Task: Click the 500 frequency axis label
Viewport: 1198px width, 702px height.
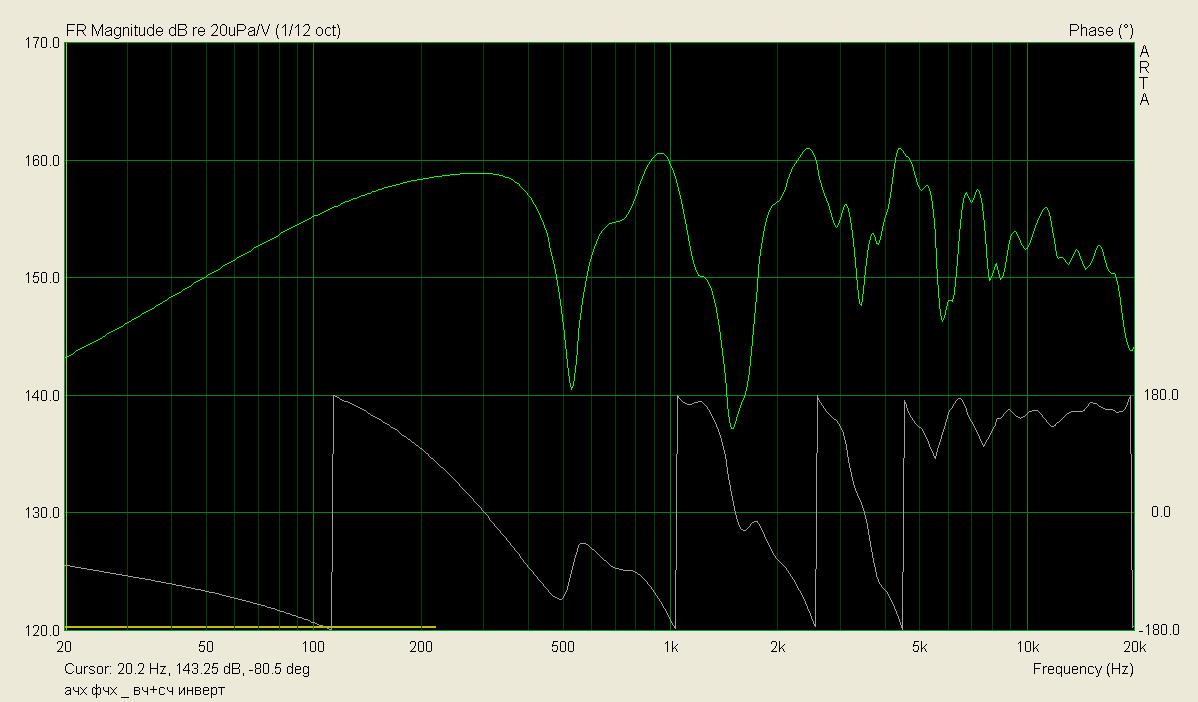Action: [563, 646]
